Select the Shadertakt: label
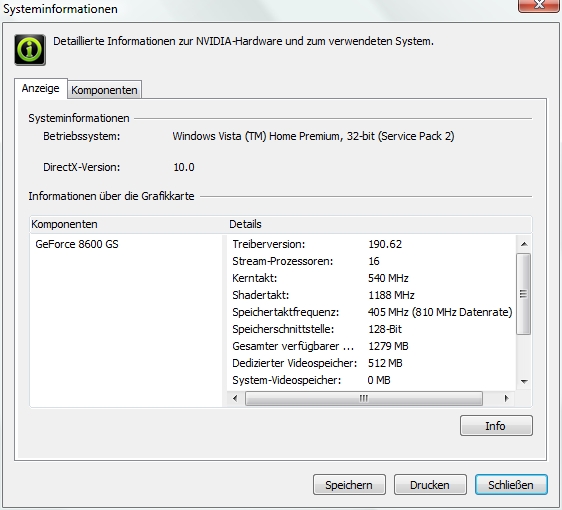The height and width of the screenshot is (510, 562). [261, 295]
